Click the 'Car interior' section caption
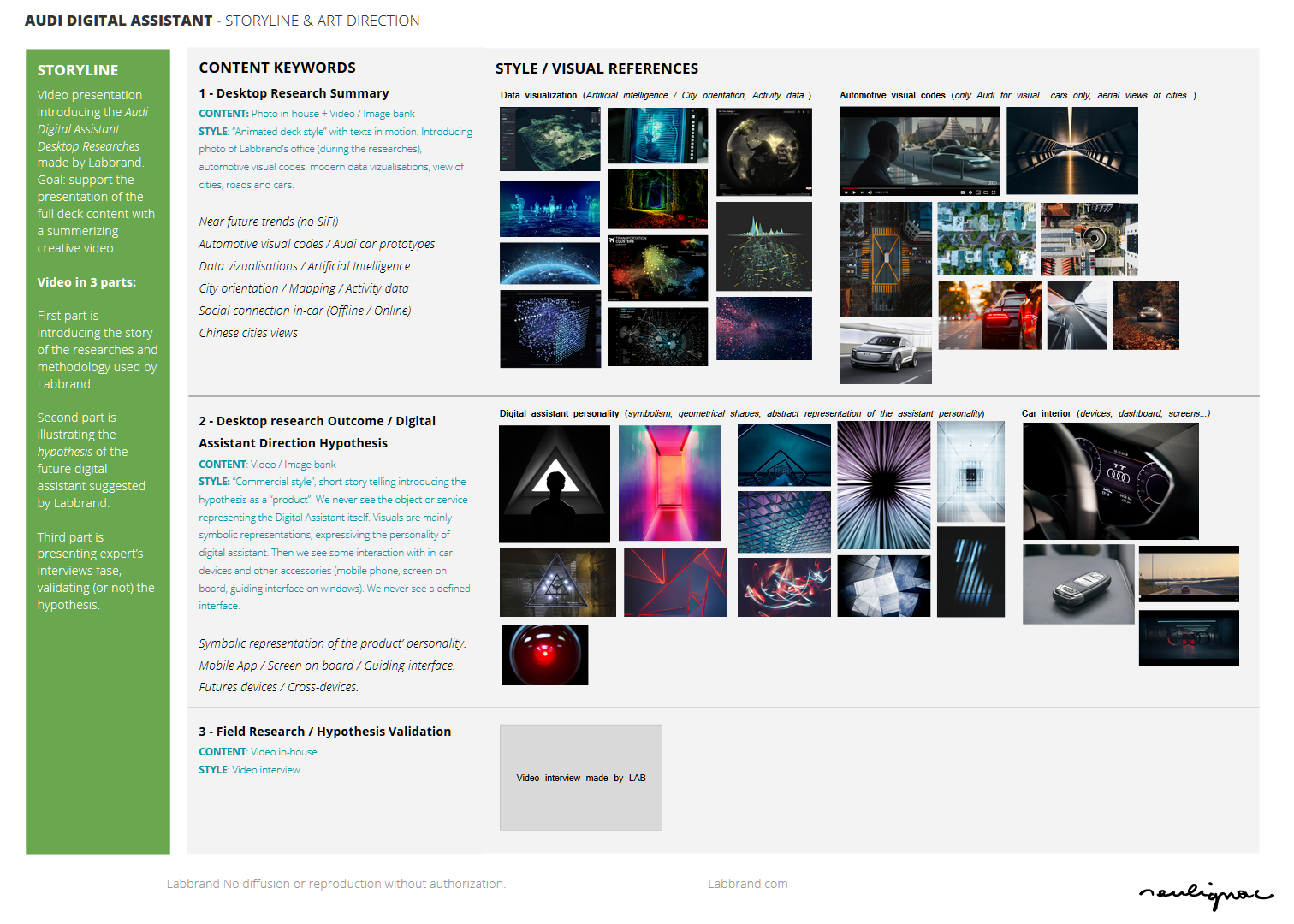 (1116, 413)
